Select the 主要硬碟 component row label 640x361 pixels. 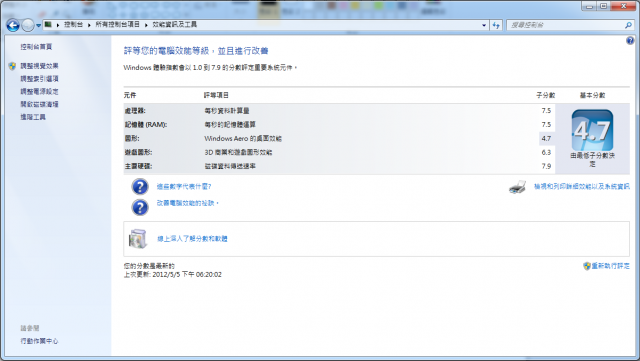click(138, 166)
